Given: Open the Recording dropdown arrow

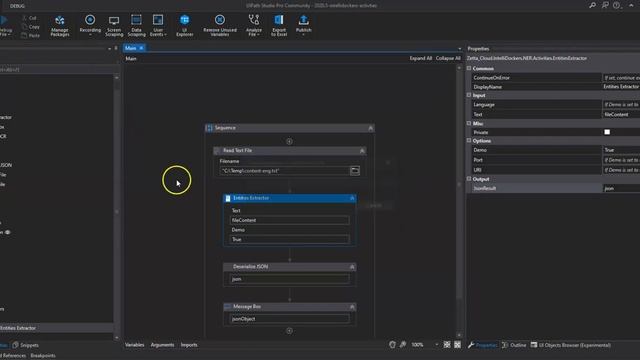Looking at the screenshot, I should pyautogui.click(x=90, y=35).
